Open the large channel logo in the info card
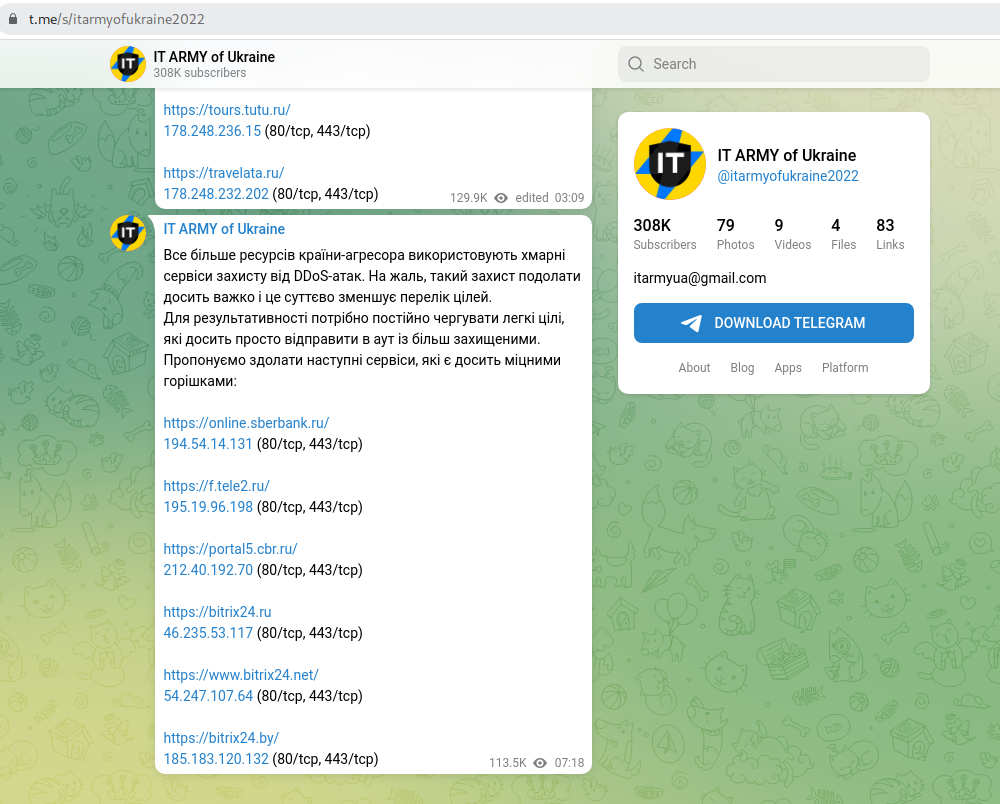 coord(670,164)
